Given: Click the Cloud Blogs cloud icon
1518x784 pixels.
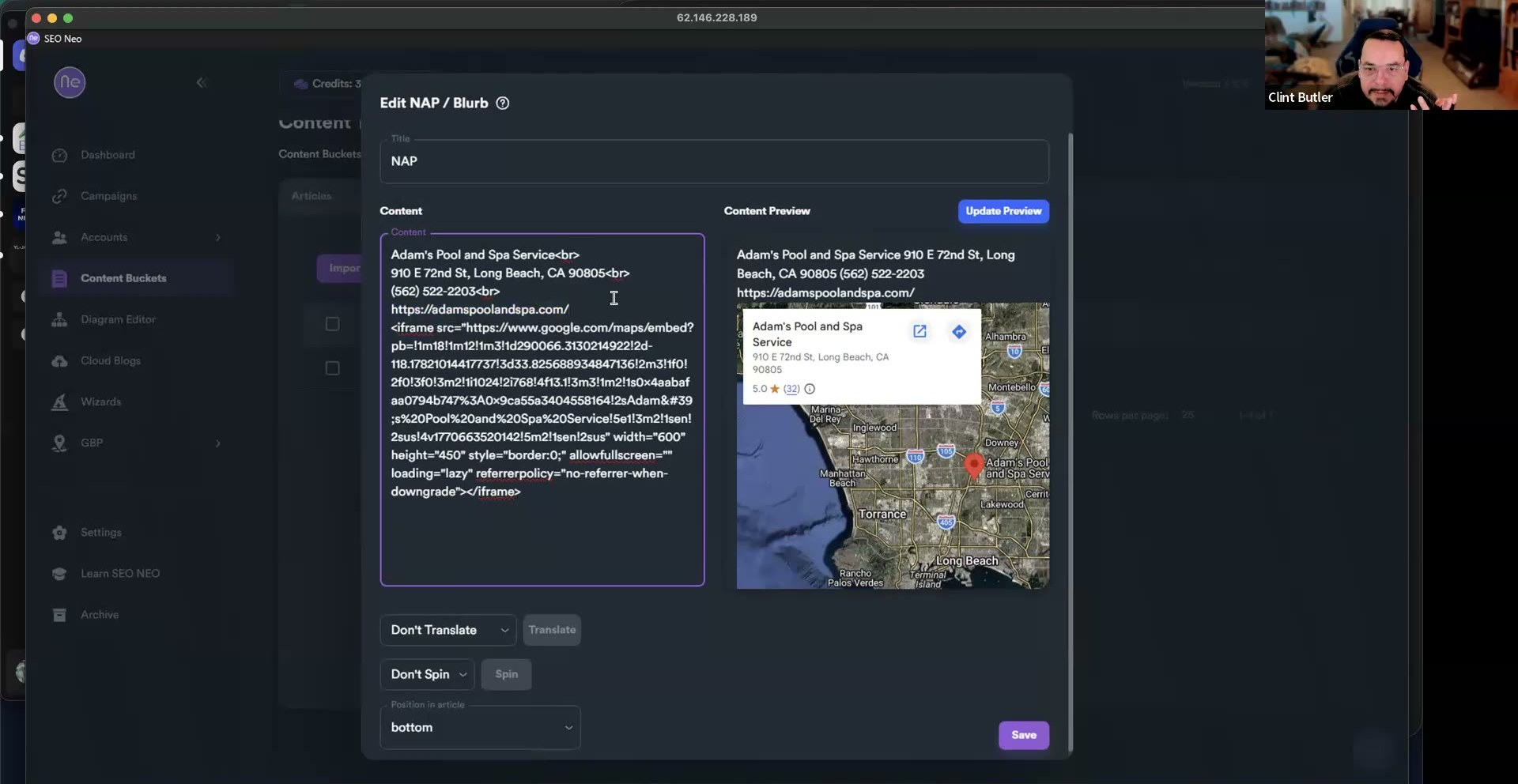Looking at the screenshot, I should (59, 360).
